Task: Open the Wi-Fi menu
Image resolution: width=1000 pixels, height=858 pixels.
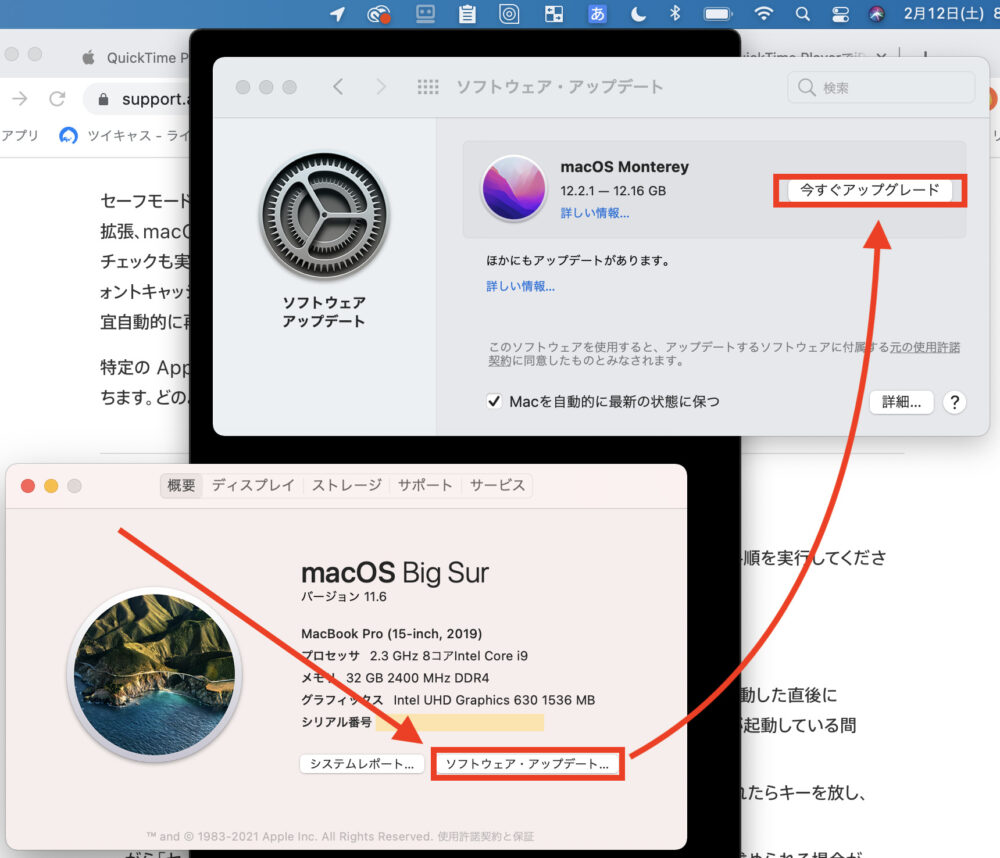Action: [763, 14]
